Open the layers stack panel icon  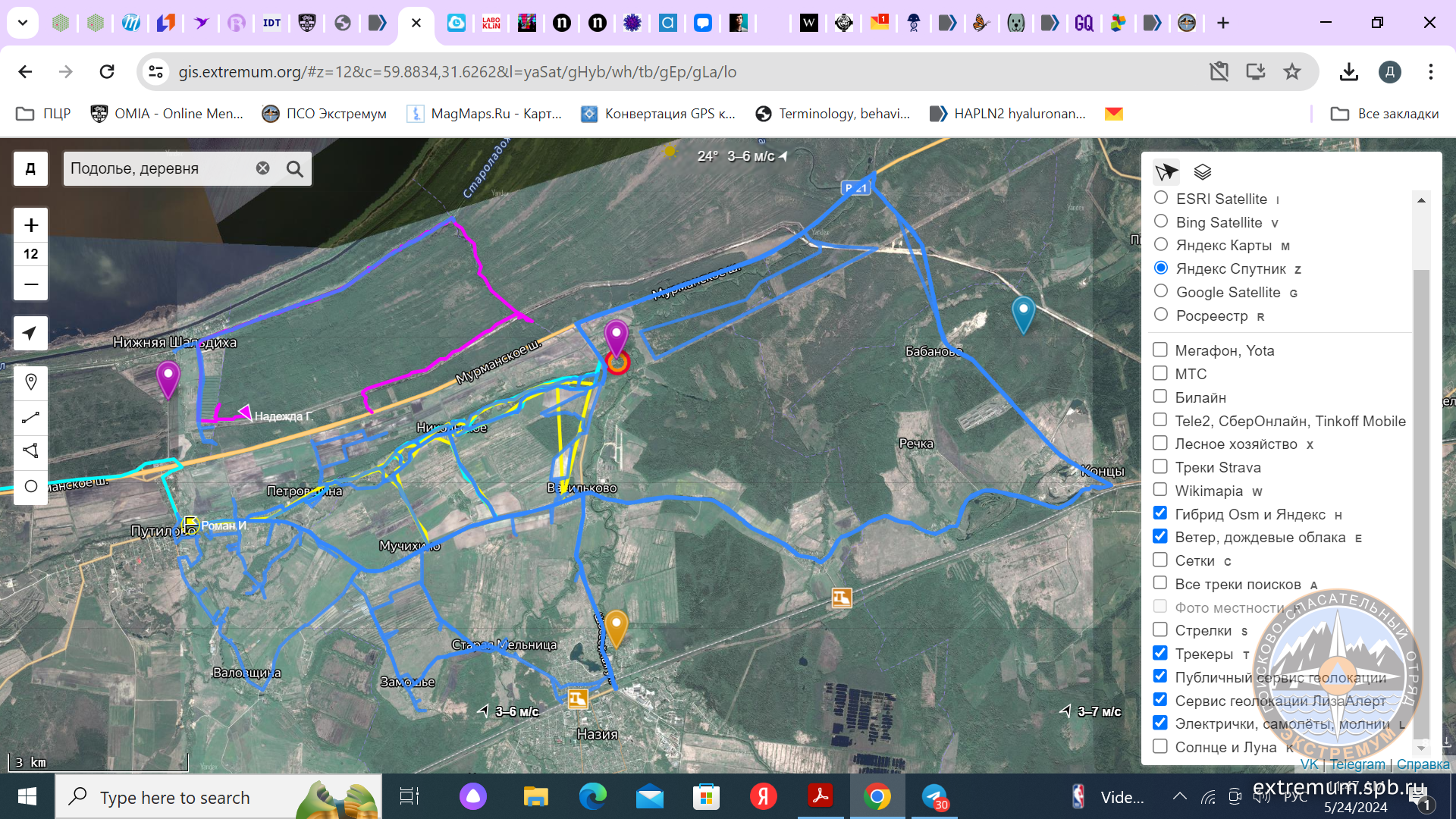coord(1202,172)
